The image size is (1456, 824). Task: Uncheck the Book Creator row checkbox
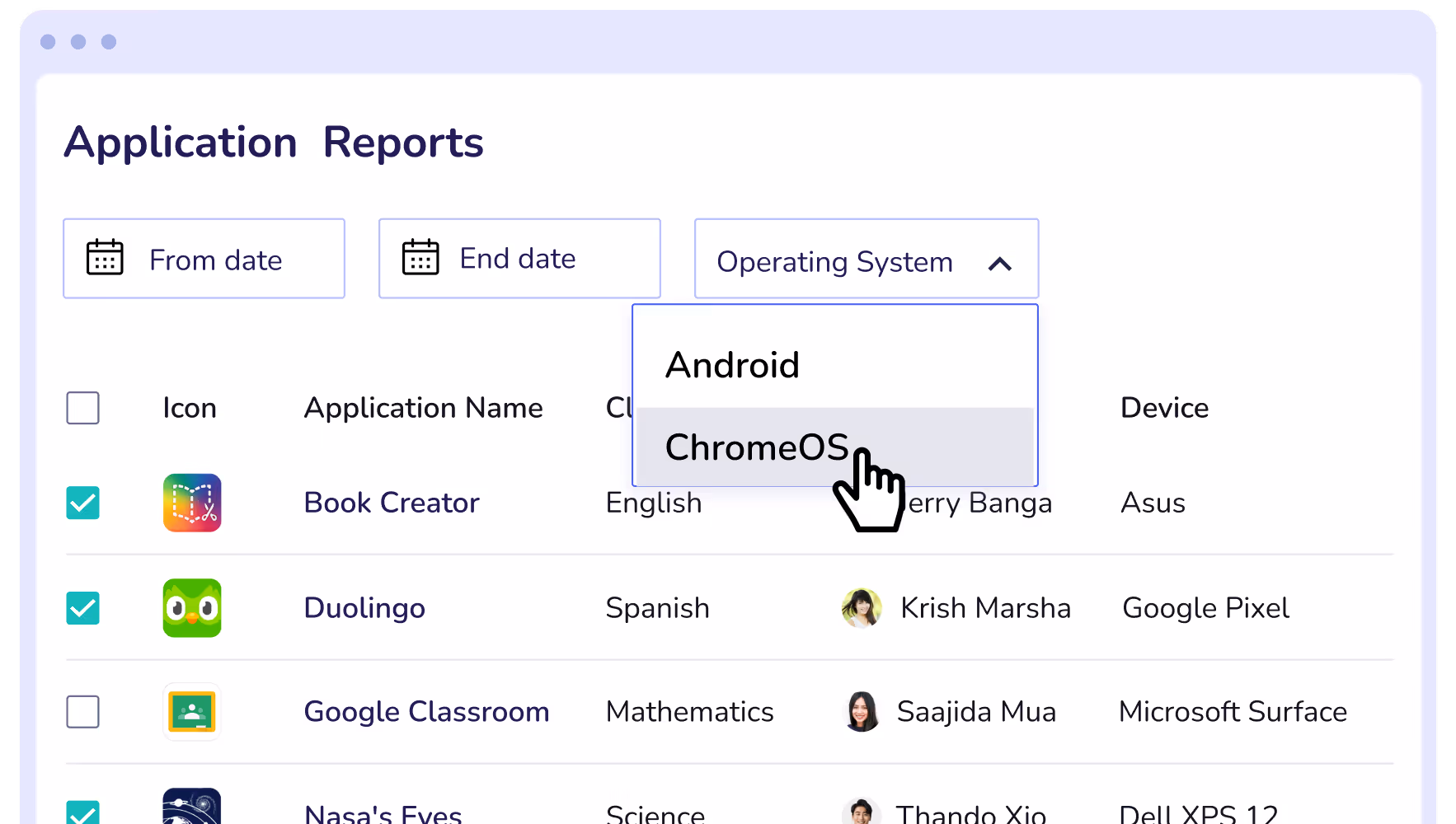pyautogui.click(x=82, y=503)
